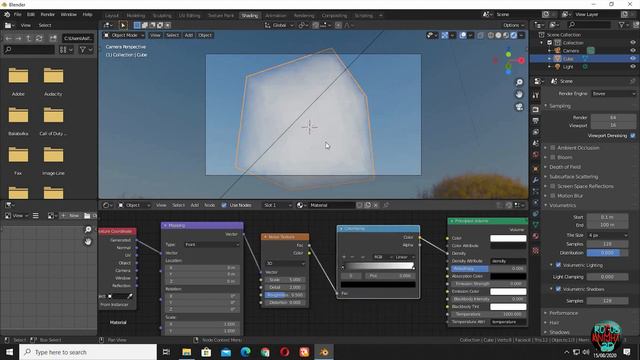Click the viewport zoom magnifier icon
Screen dimensions: 640x360
pyautogui.click(x=519, y=82)
